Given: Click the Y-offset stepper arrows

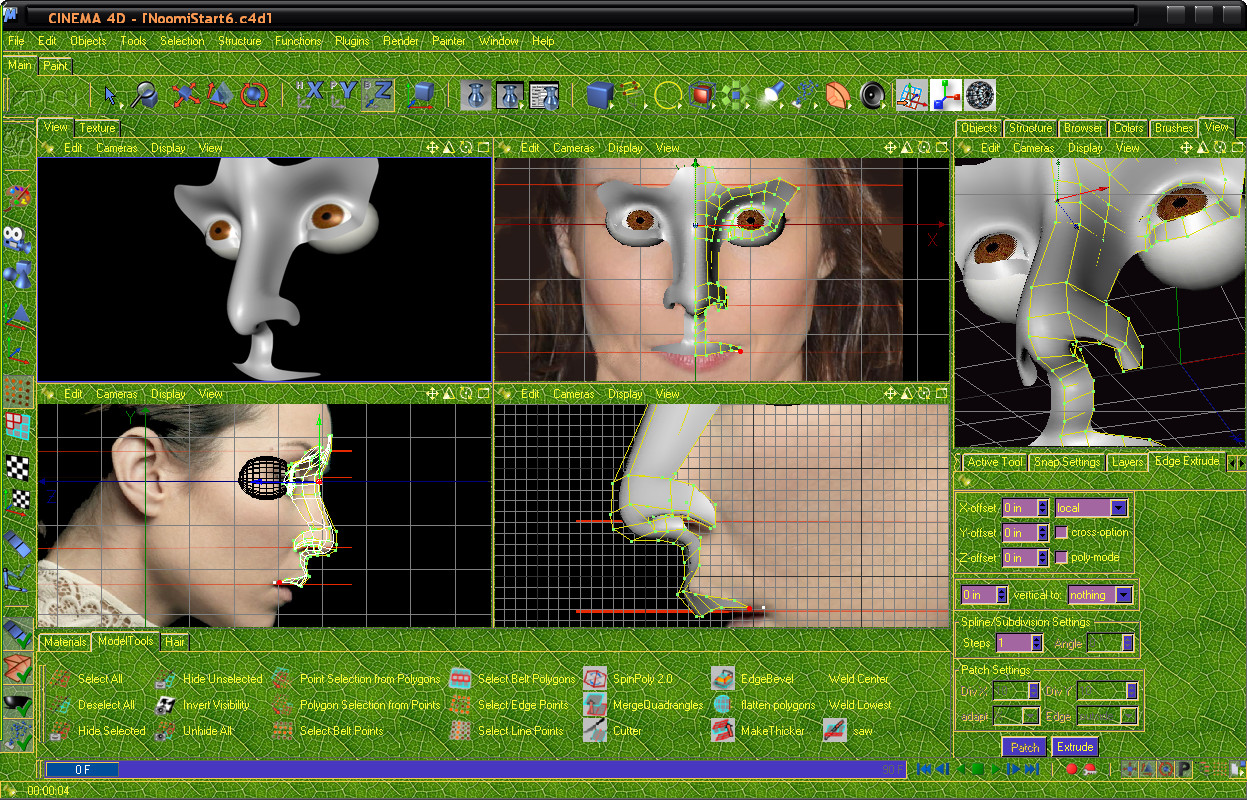Looking at the screenshot, I should pos(1043,533).
